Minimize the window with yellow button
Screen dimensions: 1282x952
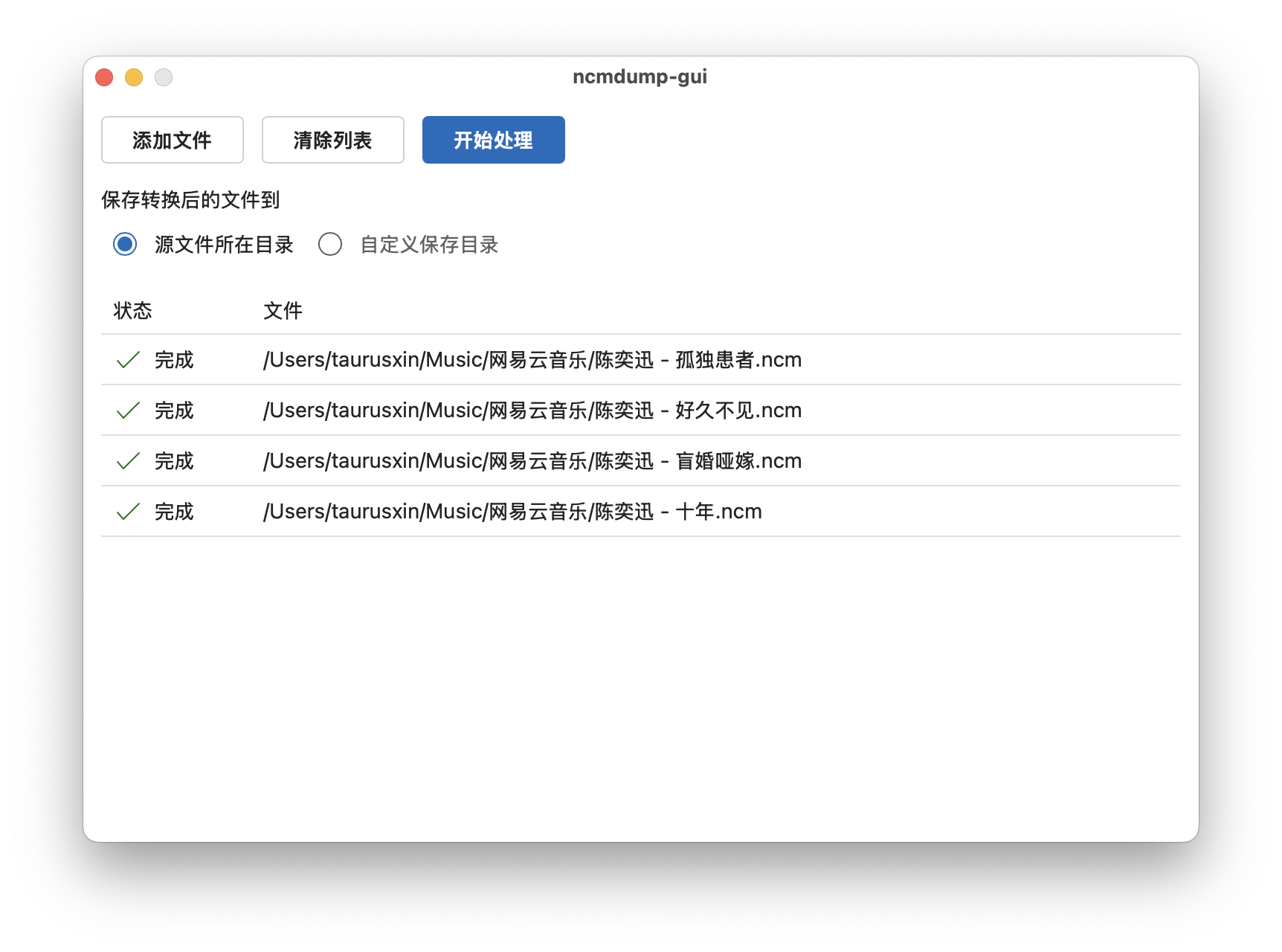tap(134, 77)
